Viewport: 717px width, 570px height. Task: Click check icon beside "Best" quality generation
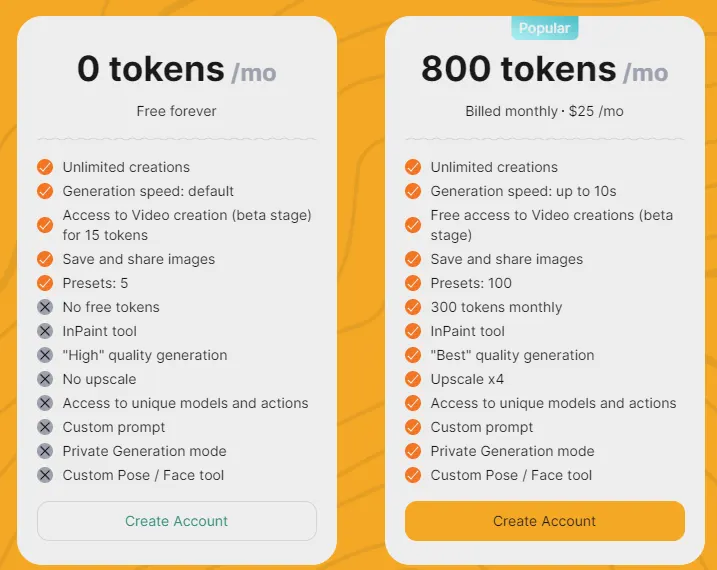tap(413, 355)
